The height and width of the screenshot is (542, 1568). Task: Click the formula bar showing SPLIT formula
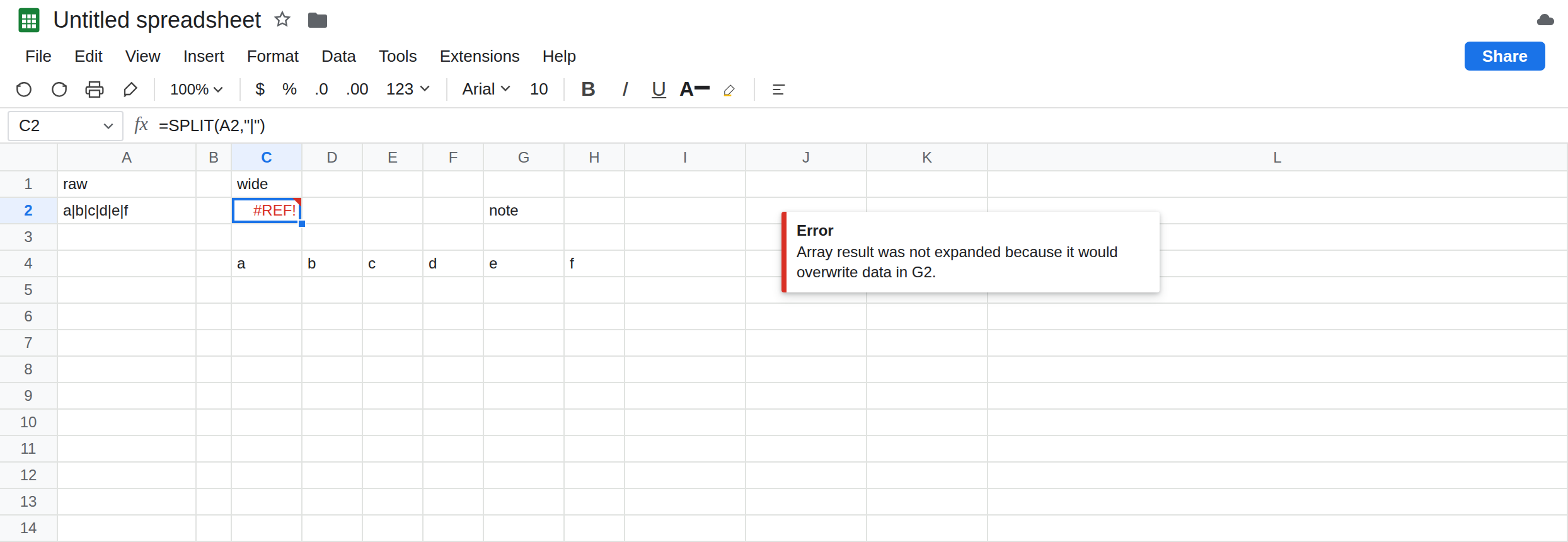tap(857, 125)
